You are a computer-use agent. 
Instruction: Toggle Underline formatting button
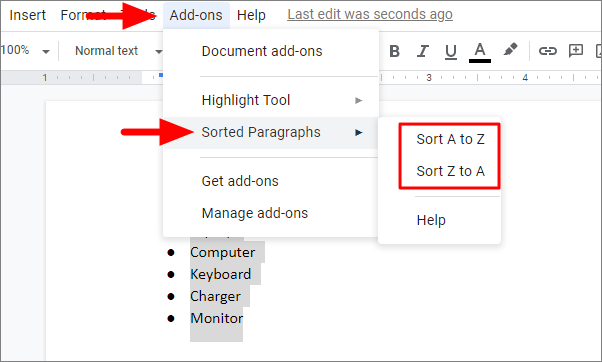[x=451, y=51]
